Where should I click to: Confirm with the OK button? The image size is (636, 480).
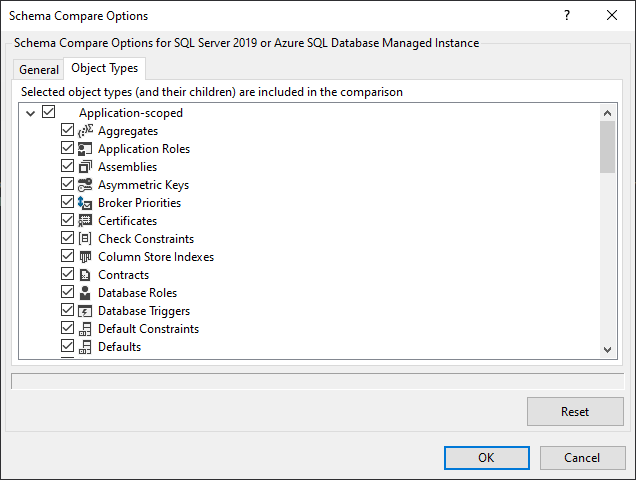coord(487,458)
